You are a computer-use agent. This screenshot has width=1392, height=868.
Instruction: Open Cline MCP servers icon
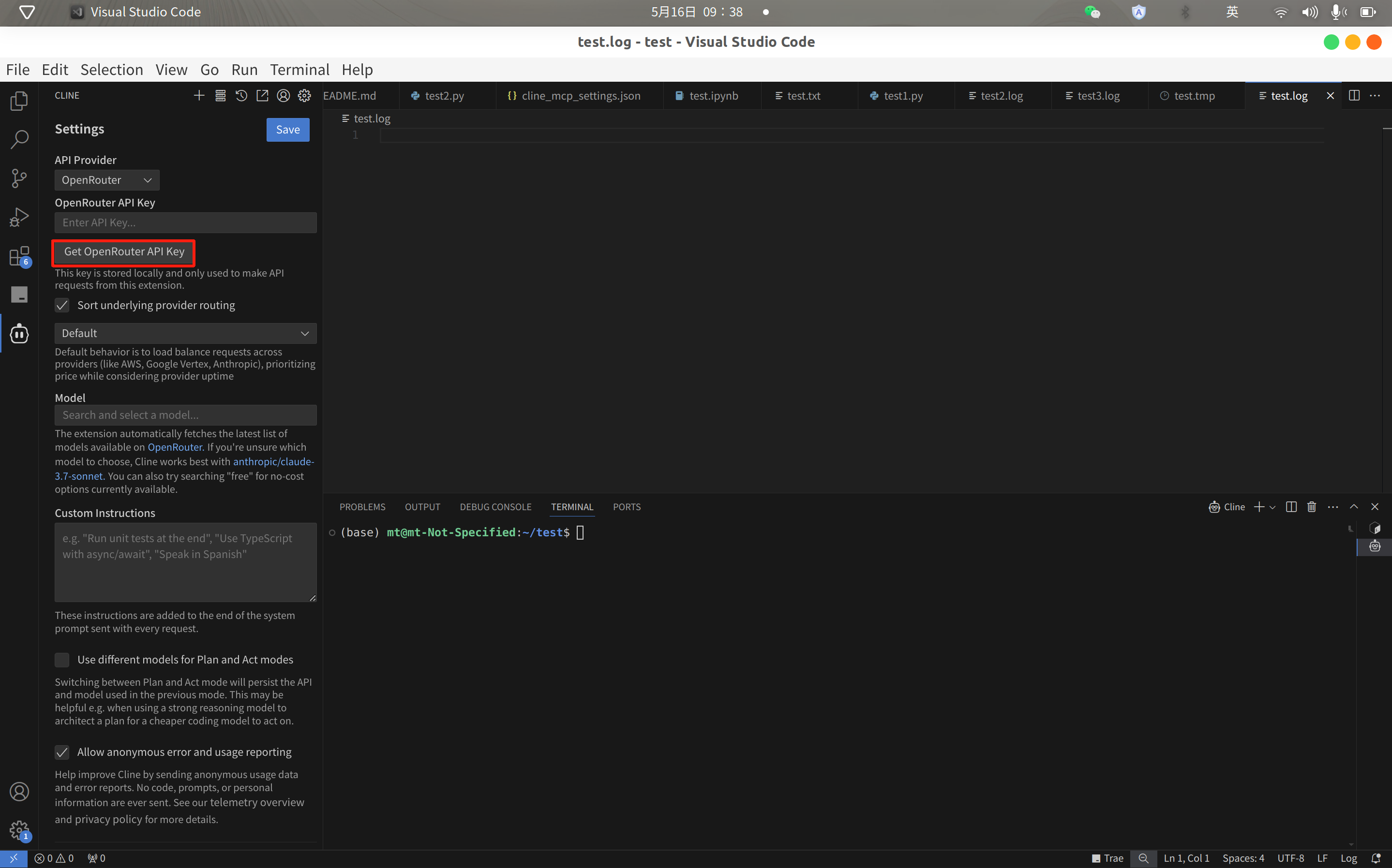[x=220, y=95]
